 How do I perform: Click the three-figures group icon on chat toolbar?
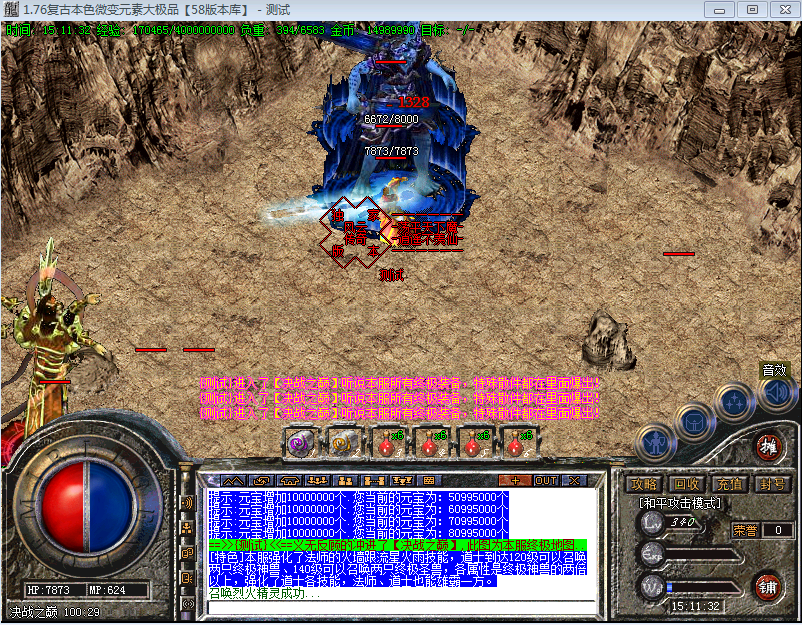tap(317, 481)
